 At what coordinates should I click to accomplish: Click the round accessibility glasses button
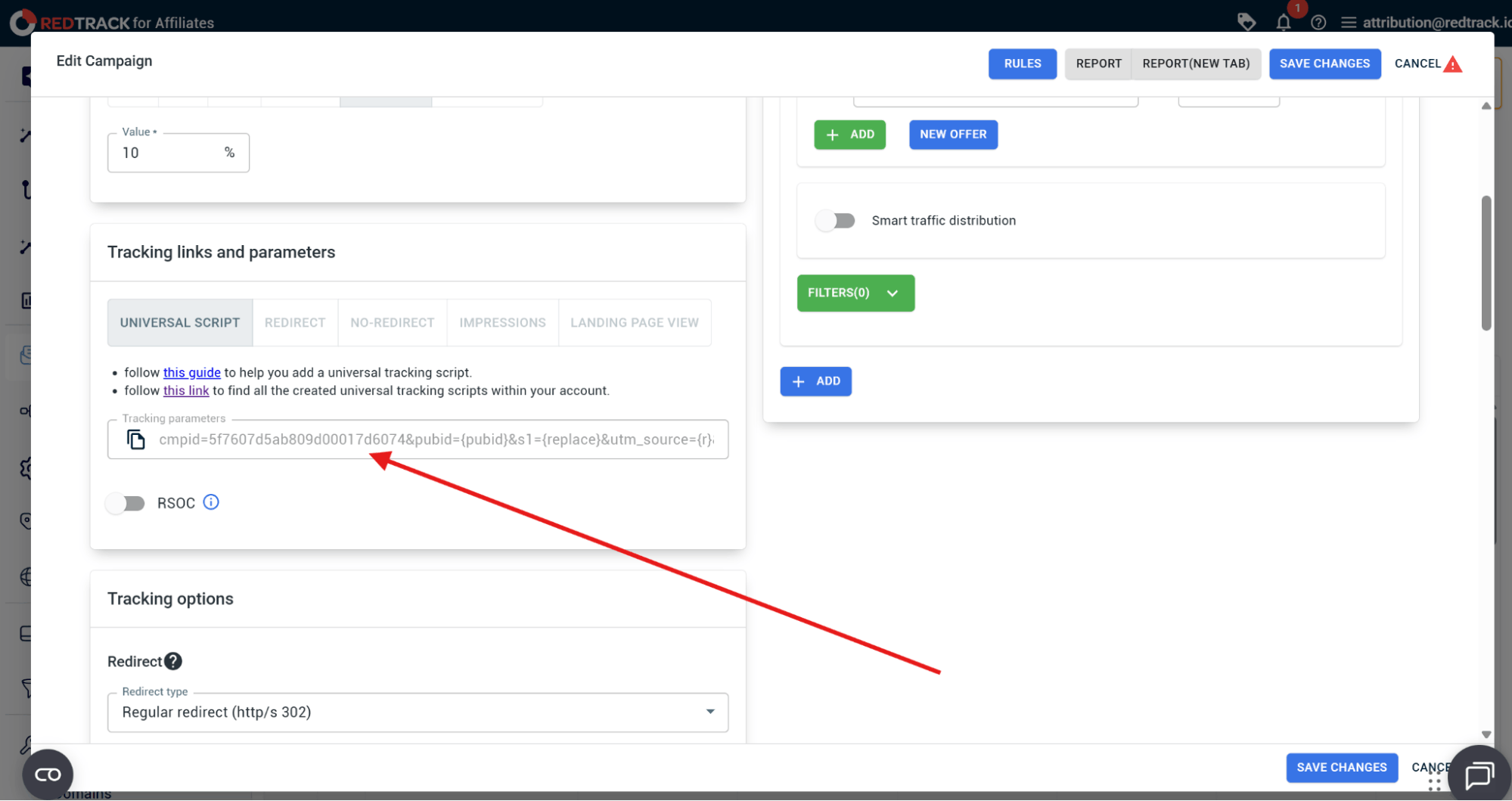(x=48, y=775)
